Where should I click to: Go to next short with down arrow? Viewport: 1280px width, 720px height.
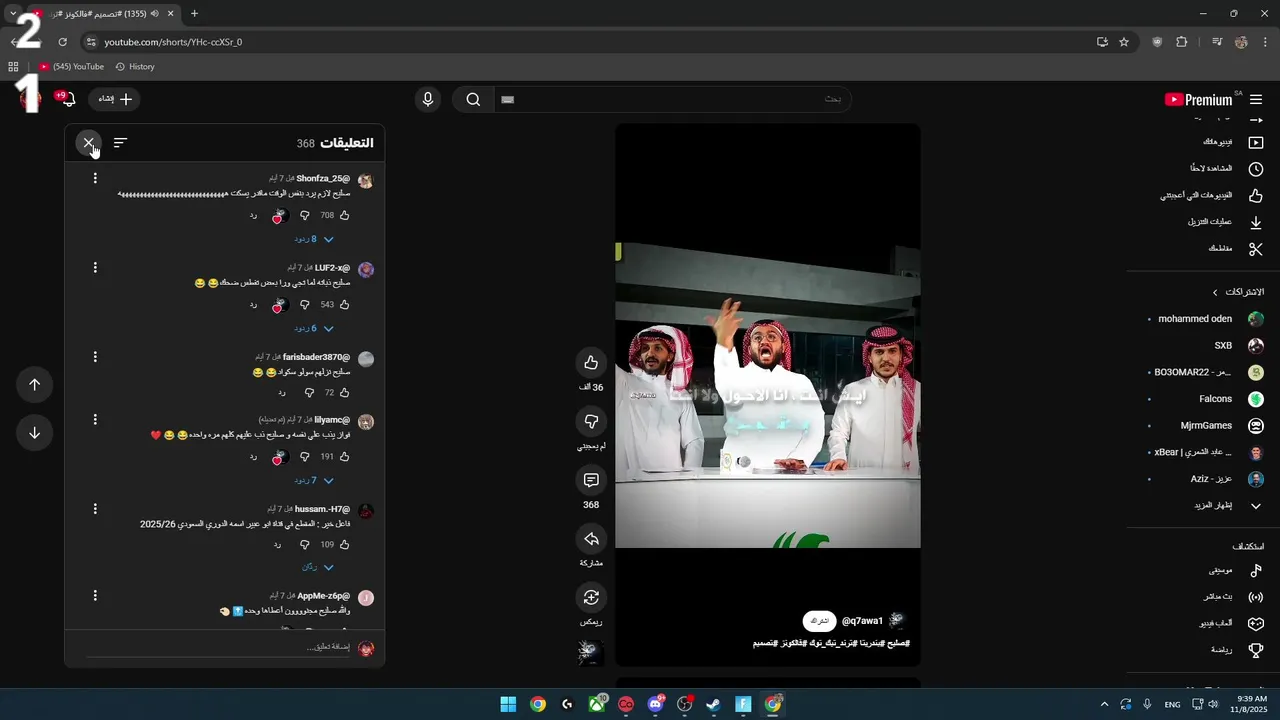tap(34, 433)
